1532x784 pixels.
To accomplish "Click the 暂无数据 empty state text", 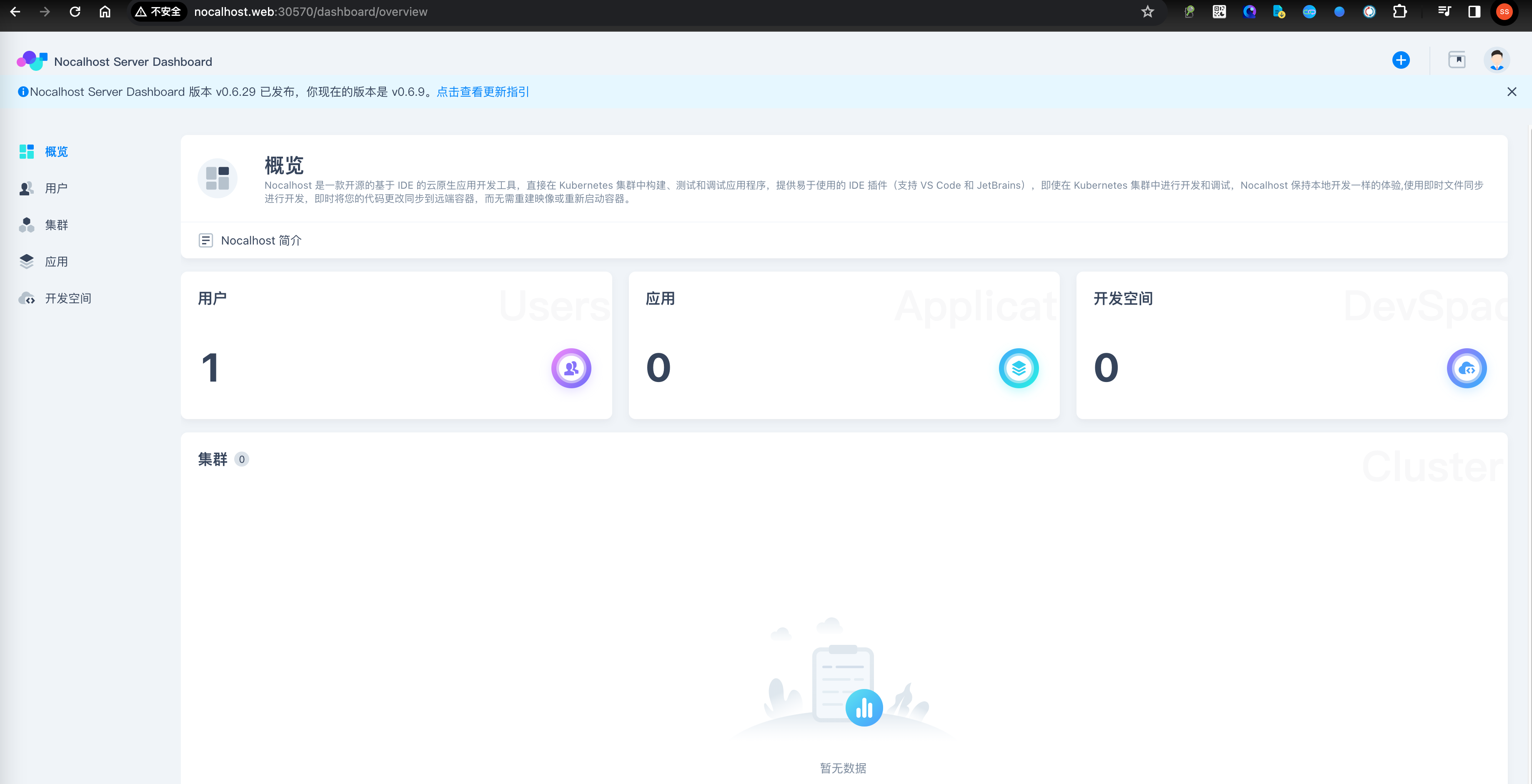I will tap(843, 768).
